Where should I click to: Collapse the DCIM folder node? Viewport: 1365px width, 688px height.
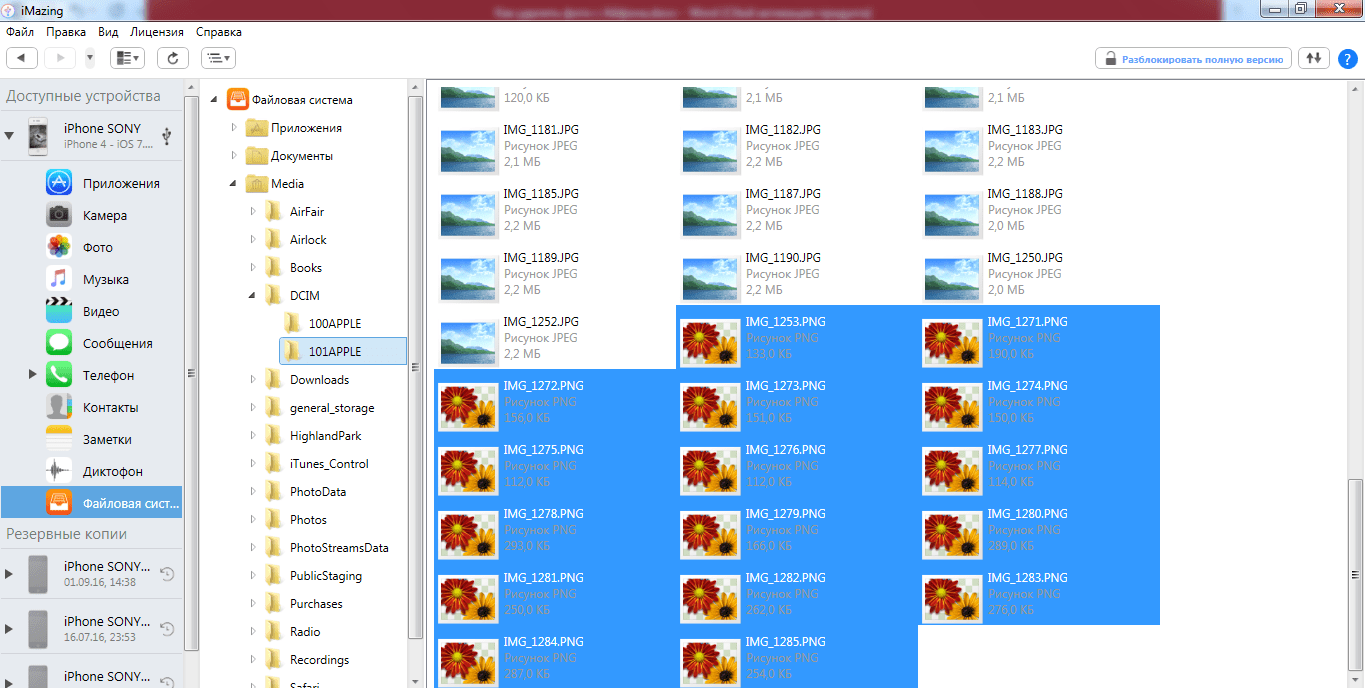[253, 296]
